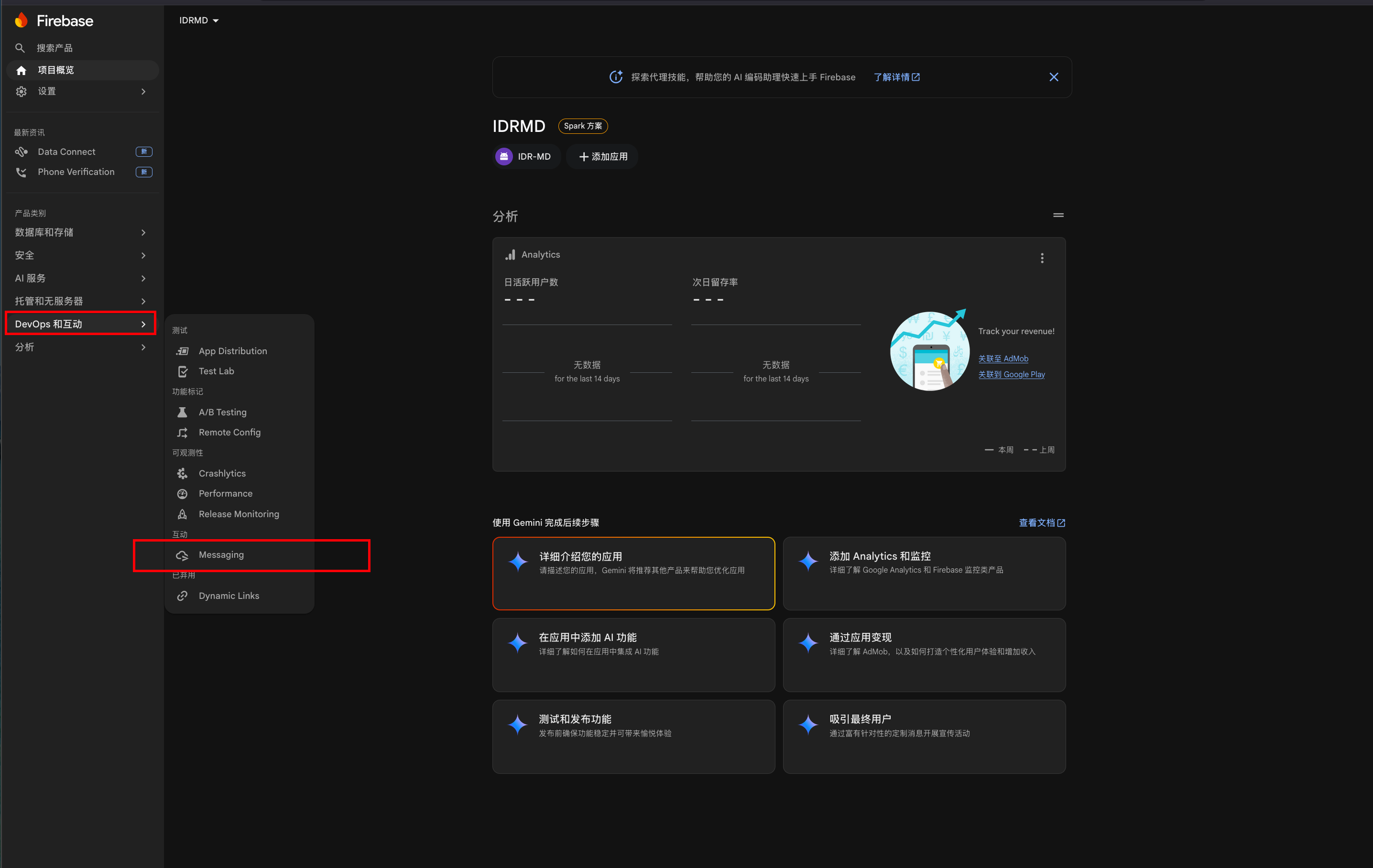Image resolution: width=1373 pixels, height=868 pixels.
Task: Click the settings gear icon
Action: point(21,91)
